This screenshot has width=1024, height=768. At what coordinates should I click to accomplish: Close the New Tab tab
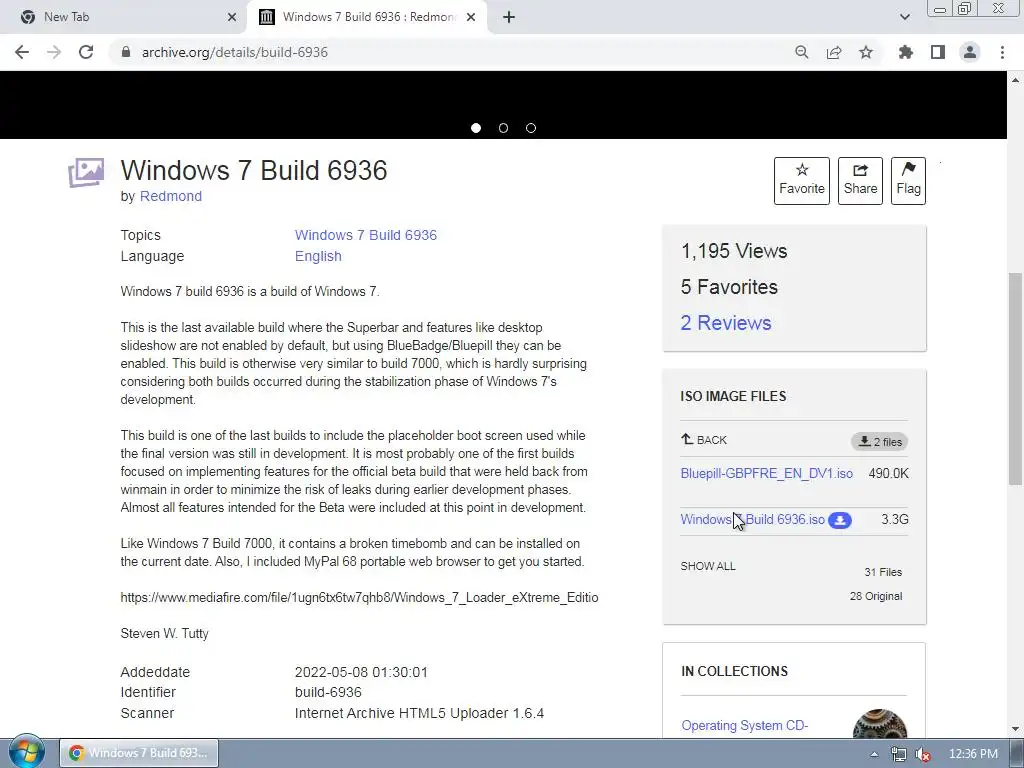pos(232,17)
